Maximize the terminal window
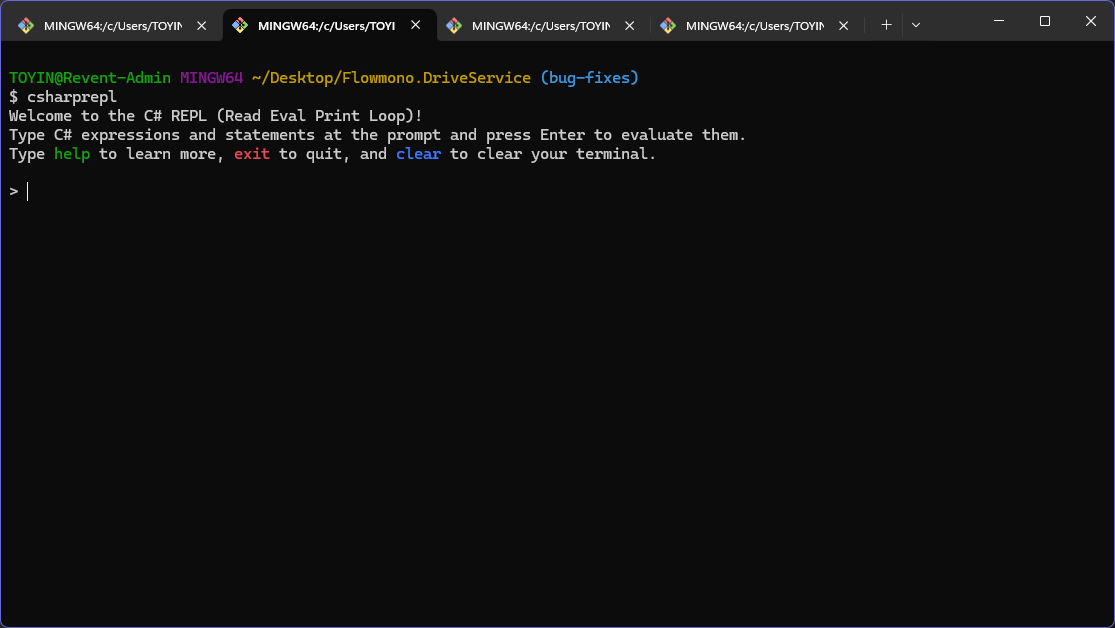The width and height of the screenshot is (1115, 628). coord(1044,21)
